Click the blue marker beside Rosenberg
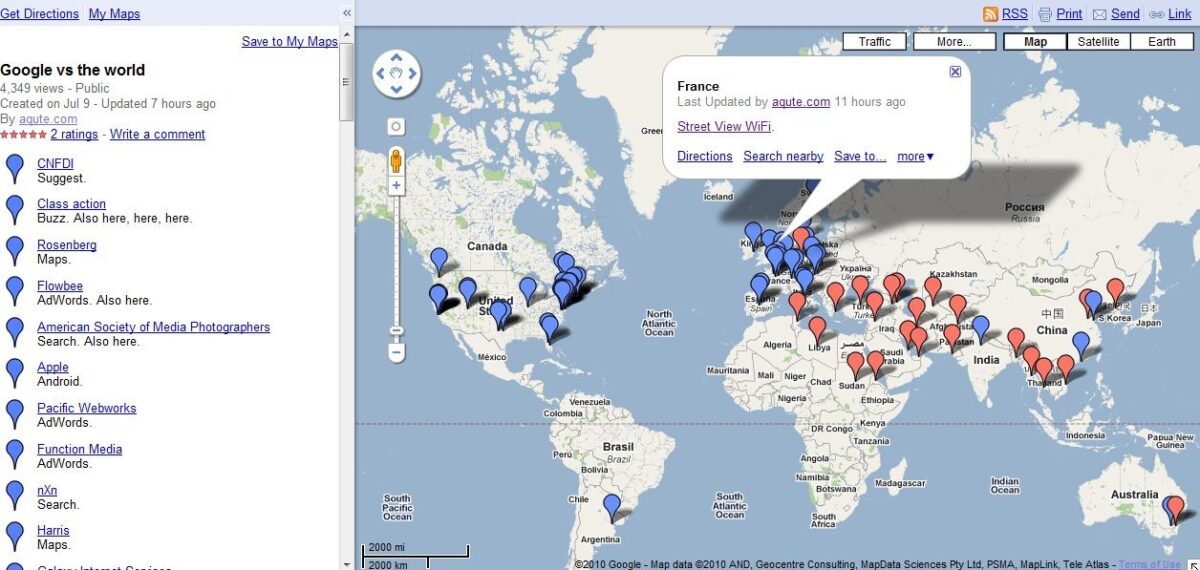This screenshot has height=570, width=1200. (x=15, y=250)
